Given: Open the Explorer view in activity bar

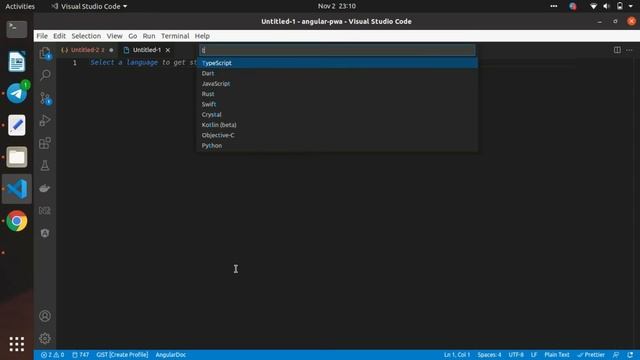Looking at the screenshot, I should click(x=45, y=53).
